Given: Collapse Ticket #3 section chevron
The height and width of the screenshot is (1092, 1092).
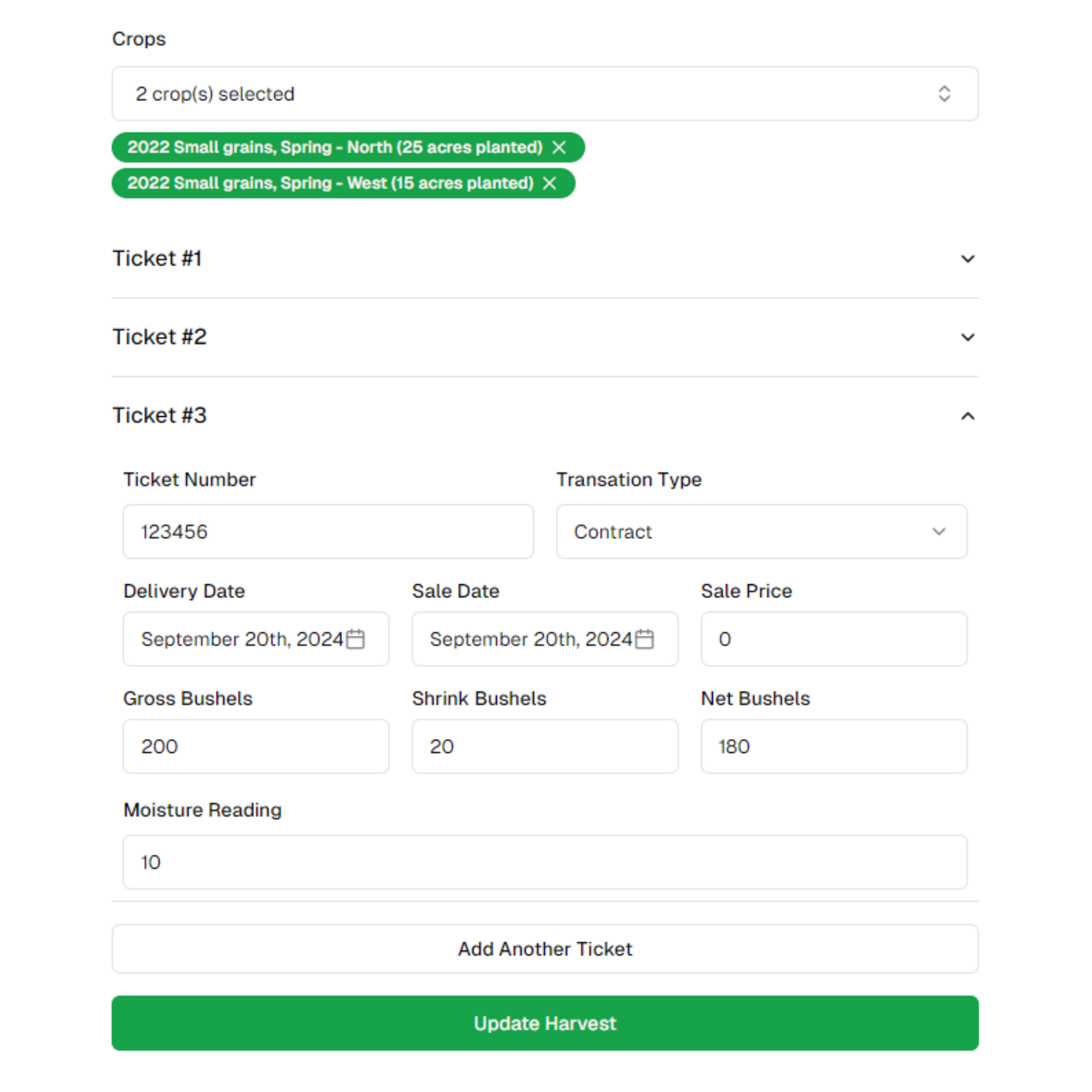Looking at the screenshot, I should point(968,416).
